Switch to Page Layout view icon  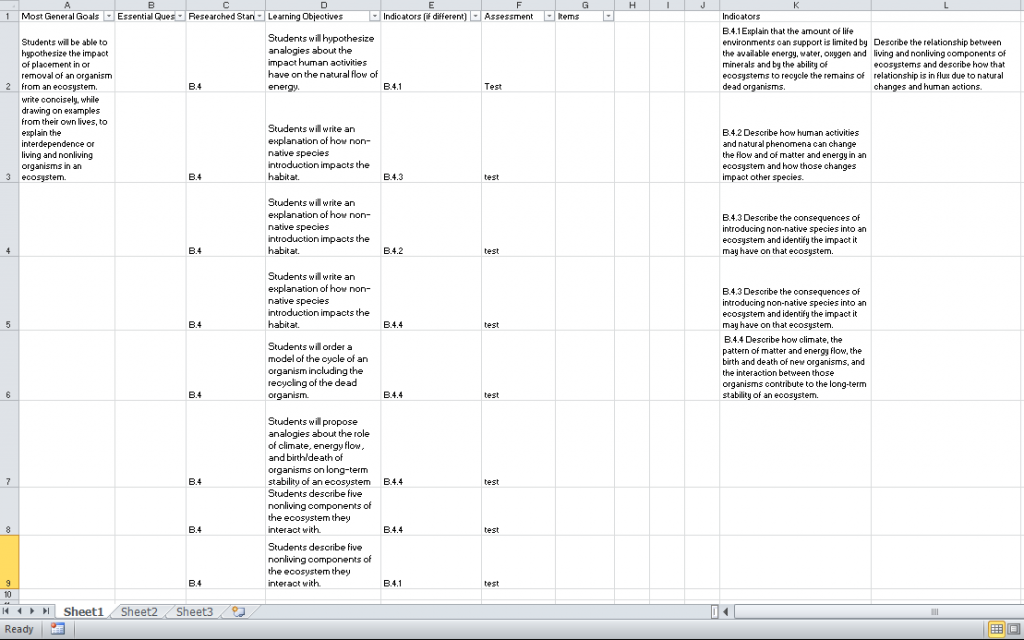click(1015, 629)
